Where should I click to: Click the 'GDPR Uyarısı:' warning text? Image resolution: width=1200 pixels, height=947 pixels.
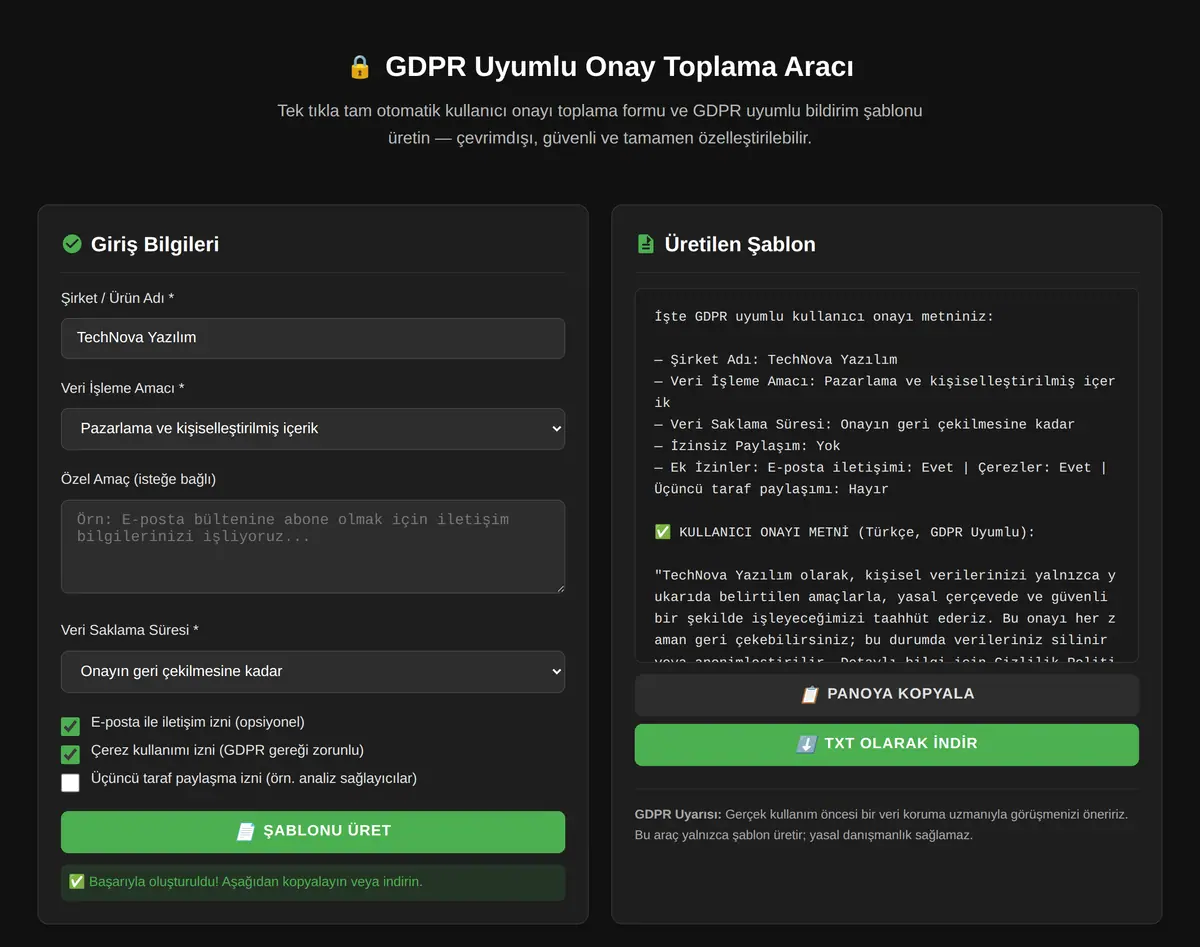click(x=678, y=814)
